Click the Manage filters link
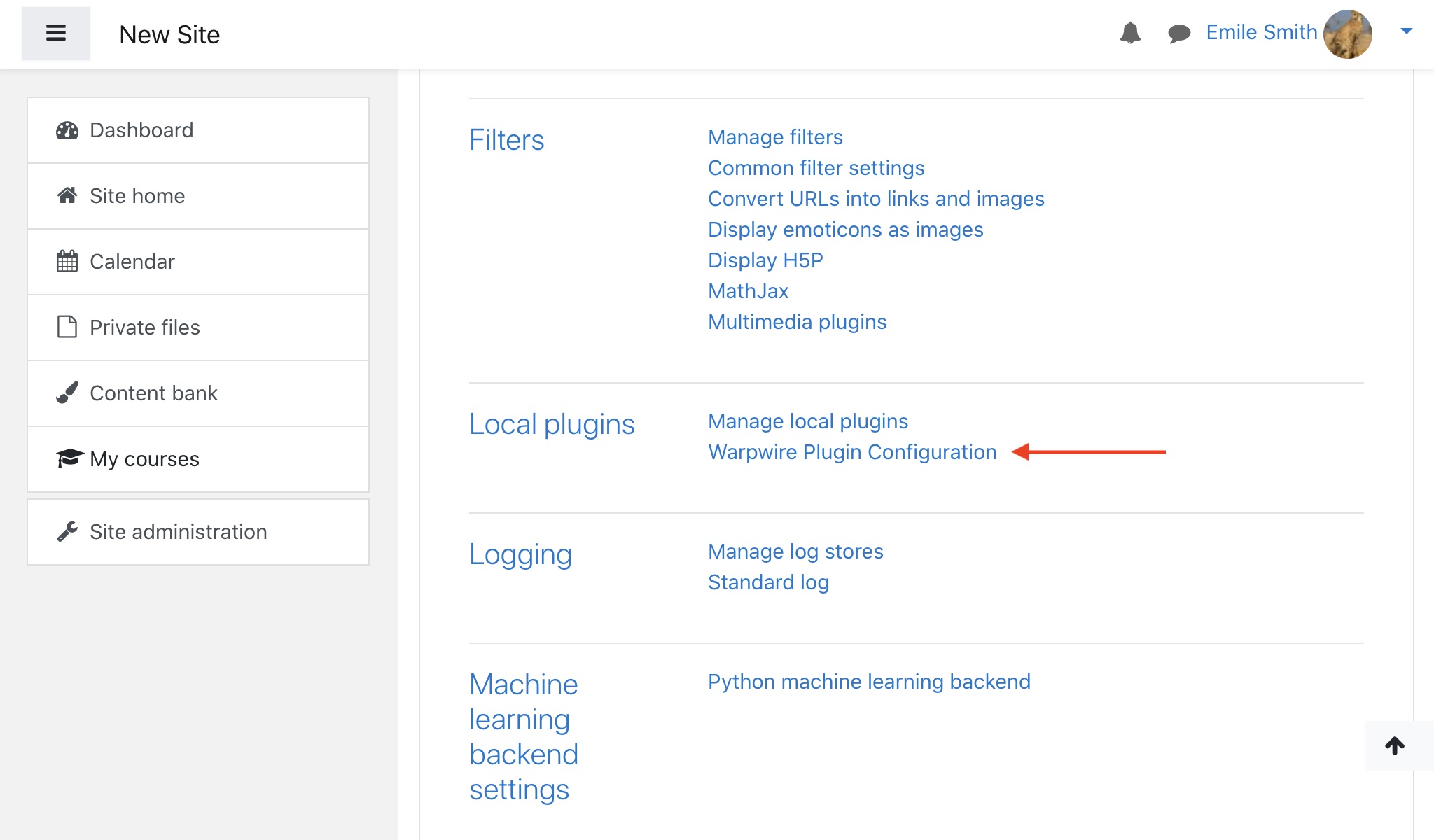Screen dimensions: 1434x840 pos(775,137)
